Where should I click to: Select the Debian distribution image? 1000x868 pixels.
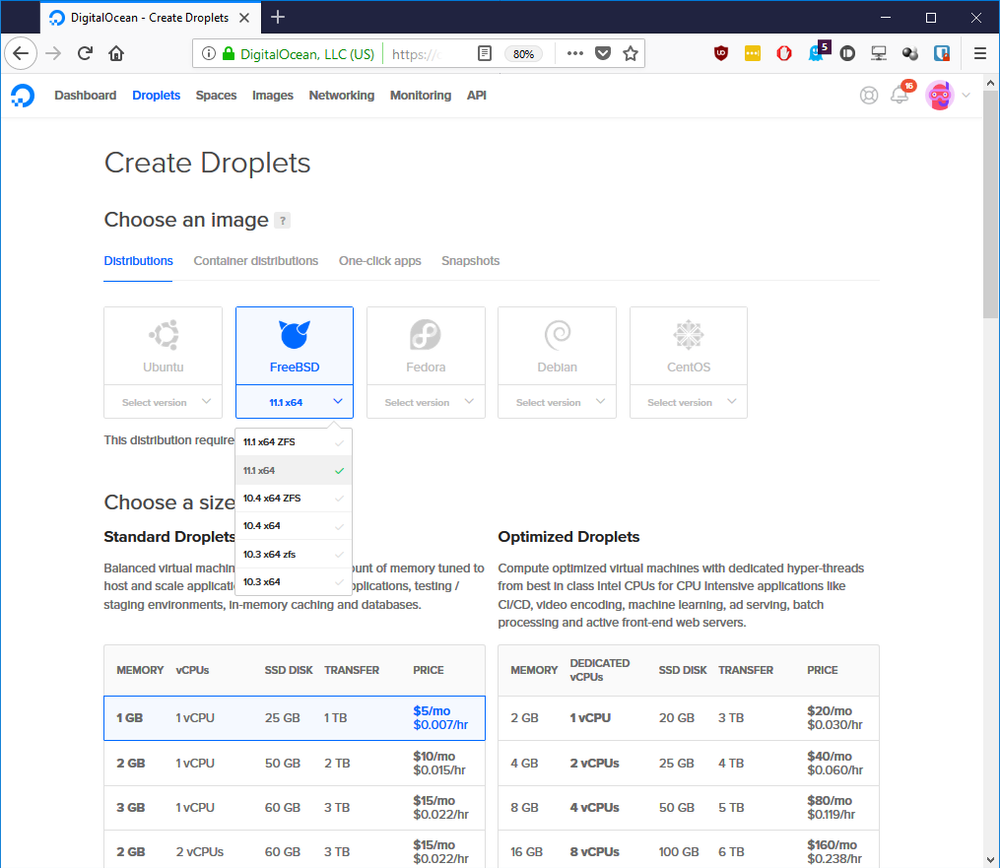point(557,345)
